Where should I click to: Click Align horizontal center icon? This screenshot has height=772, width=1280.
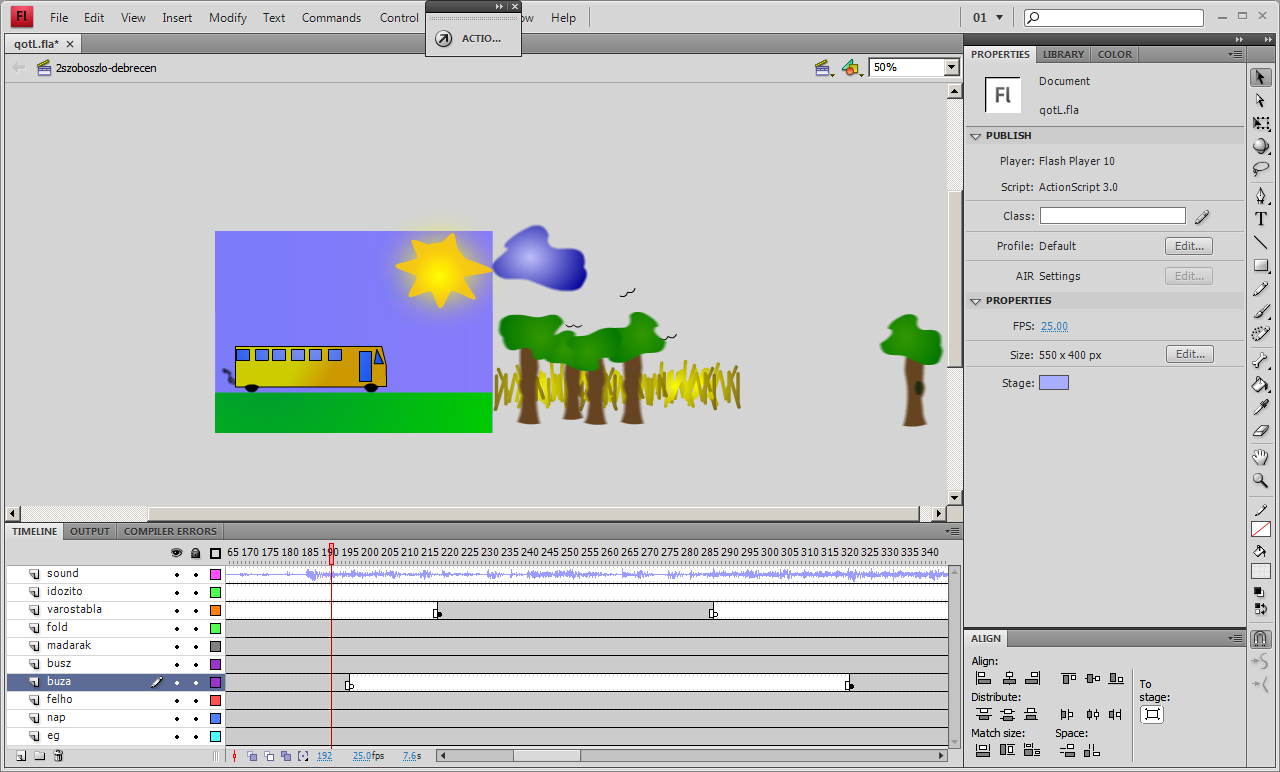click(1008, 678)
